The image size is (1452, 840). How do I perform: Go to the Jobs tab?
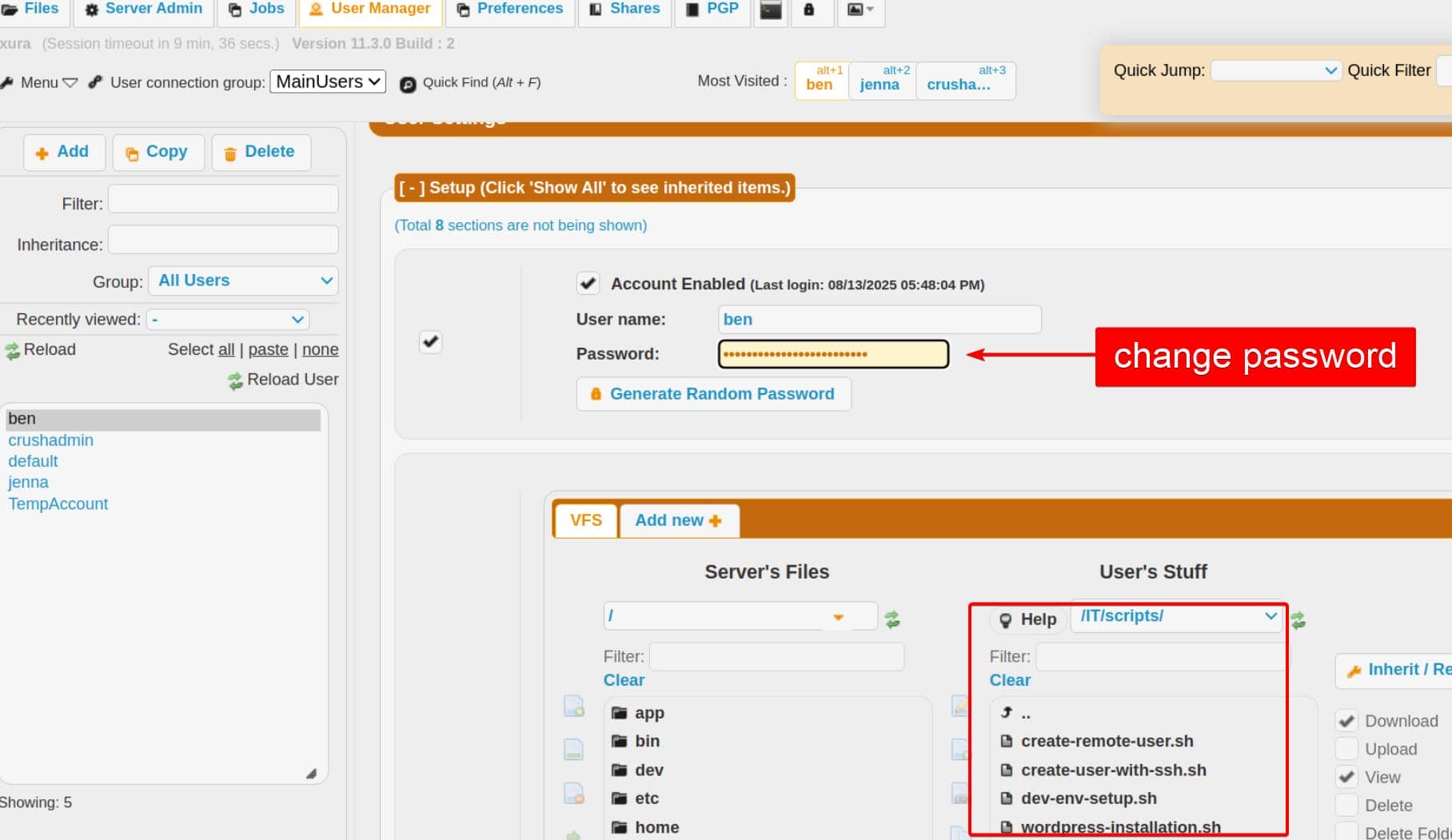256,9
